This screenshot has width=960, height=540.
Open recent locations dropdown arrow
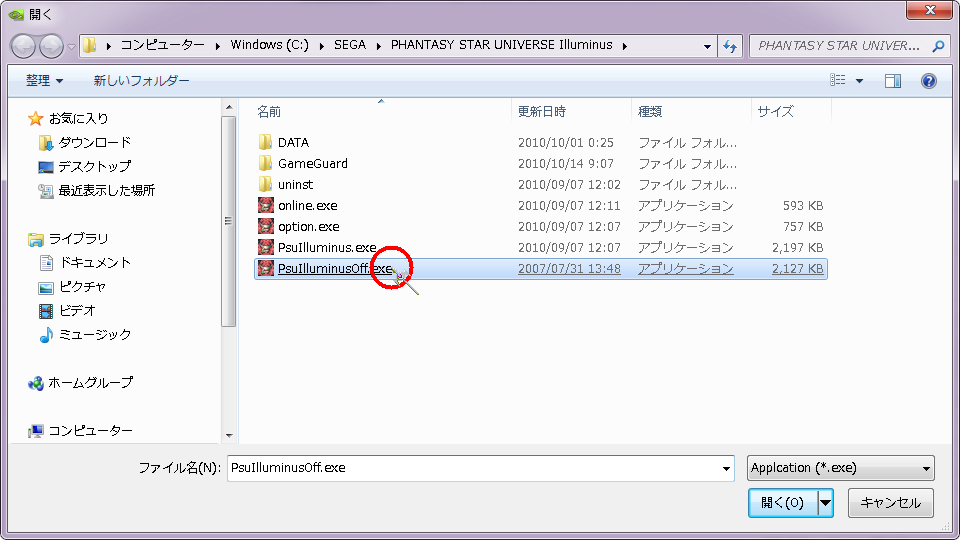(71, 47)
